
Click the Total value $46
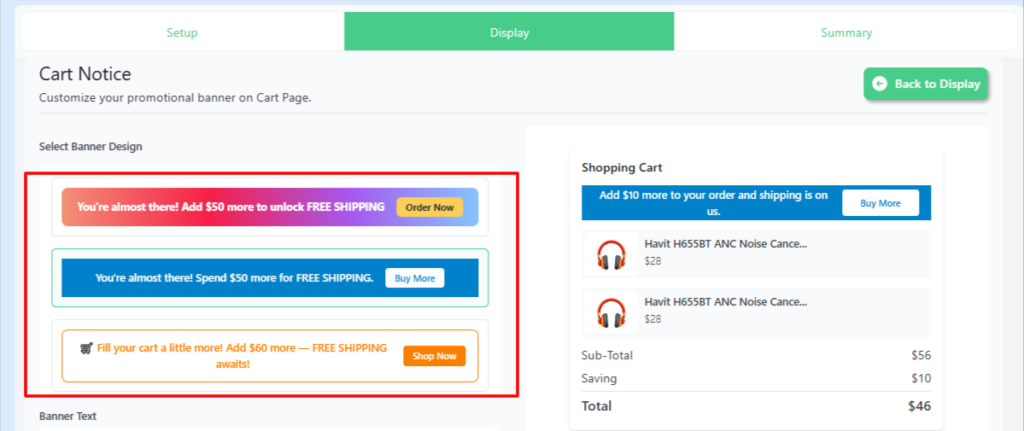pos(919,406)
